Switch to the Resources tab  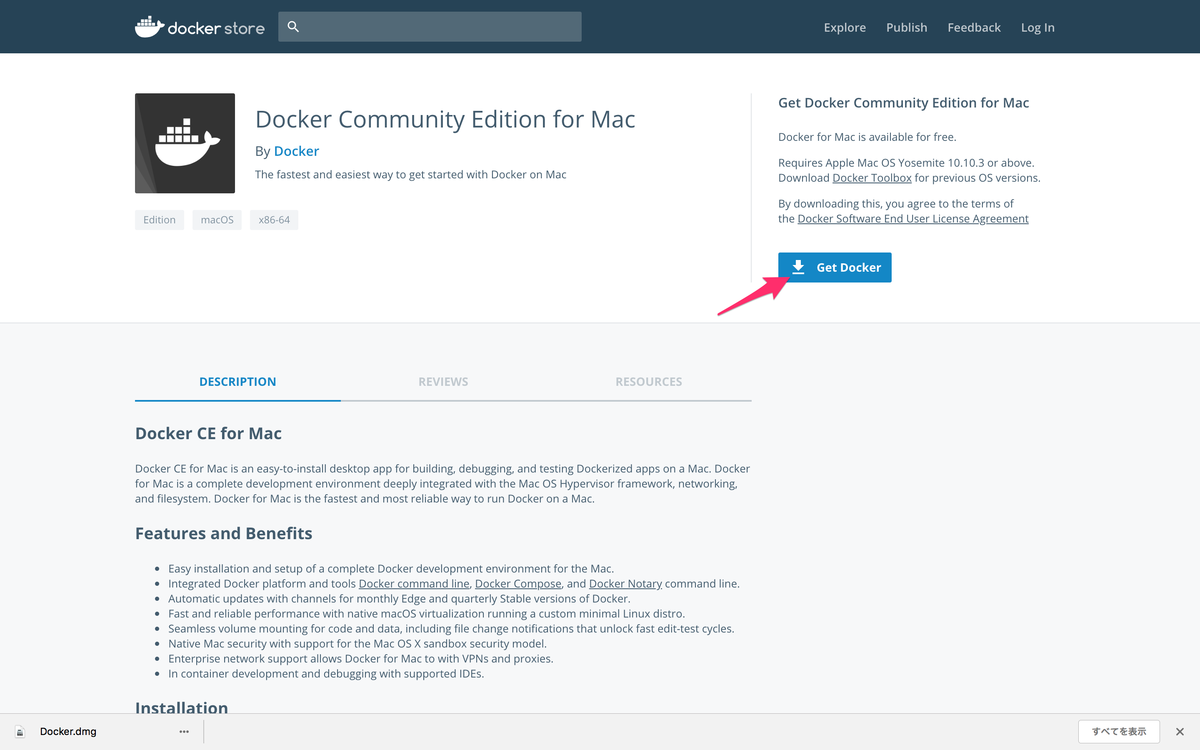point(649,382)
